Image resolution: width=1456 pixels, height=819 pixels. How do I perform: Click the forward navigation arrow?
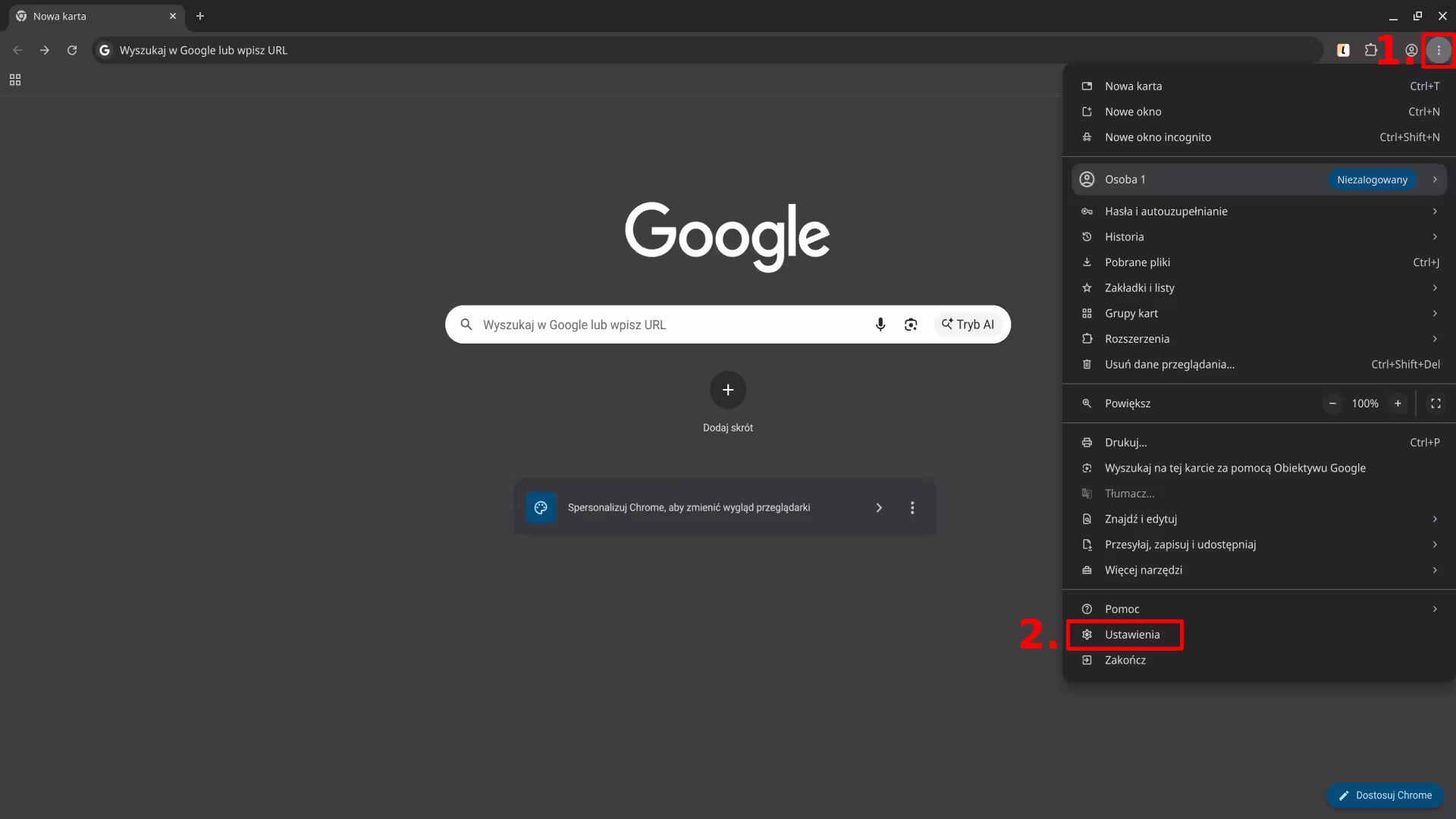(x=45, y=50)
